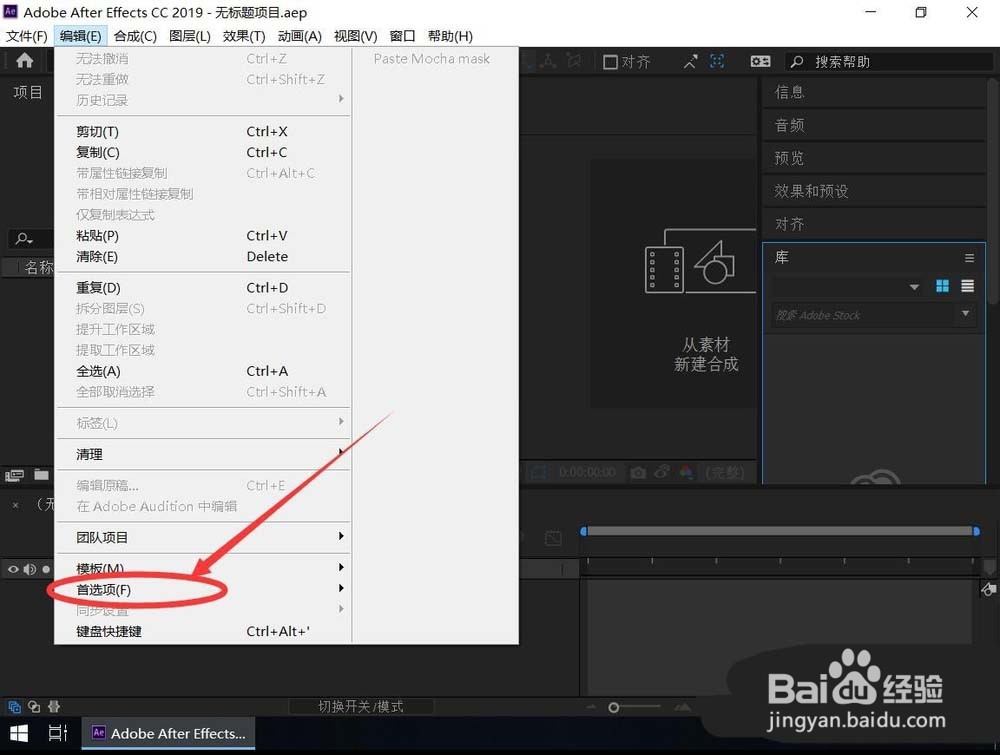
Task: Open the 帮助(H) menu
Action: [x=450, y=36]
